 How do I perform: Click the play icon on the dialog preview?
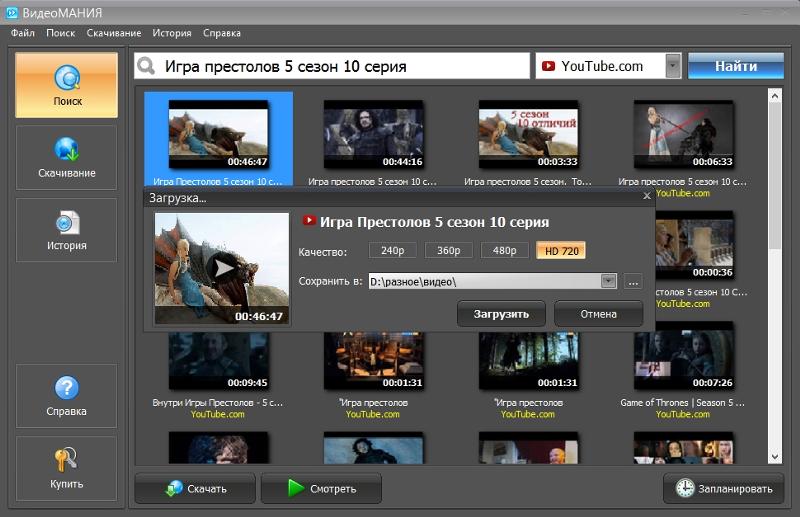pos(222,268)
